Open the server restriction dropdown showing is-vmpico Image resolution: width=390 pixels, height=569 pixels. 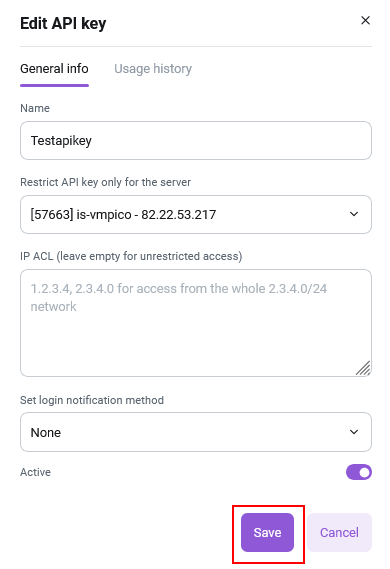[x=196, y=214]
